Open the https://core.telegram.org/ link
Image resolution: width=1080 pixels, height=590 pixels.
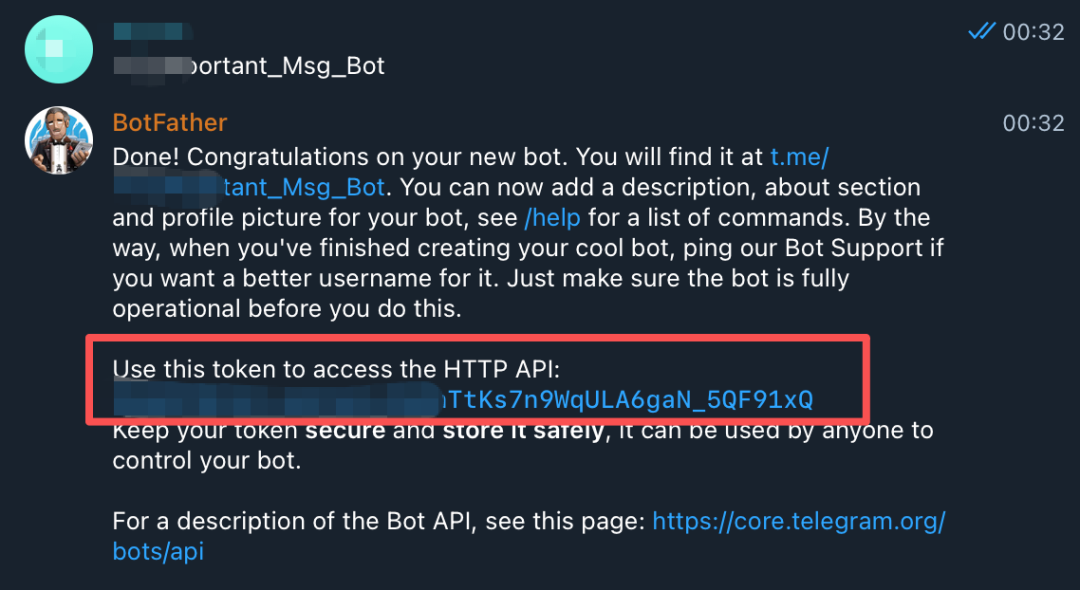click(x=798, y=521)
